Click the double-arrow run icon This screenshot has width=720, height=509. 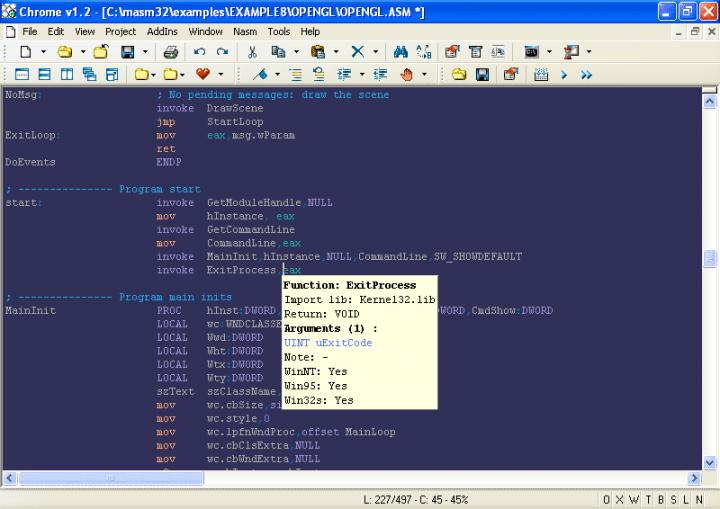coord(586,74)
